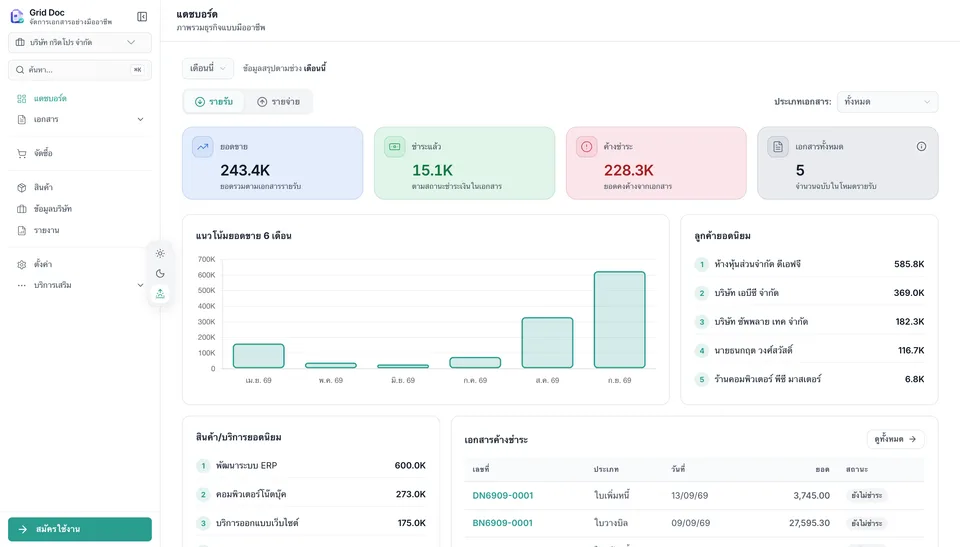Screen dimensions: 960x547
Task: Click the ยอด column header
Action: (x=822, y=469)
